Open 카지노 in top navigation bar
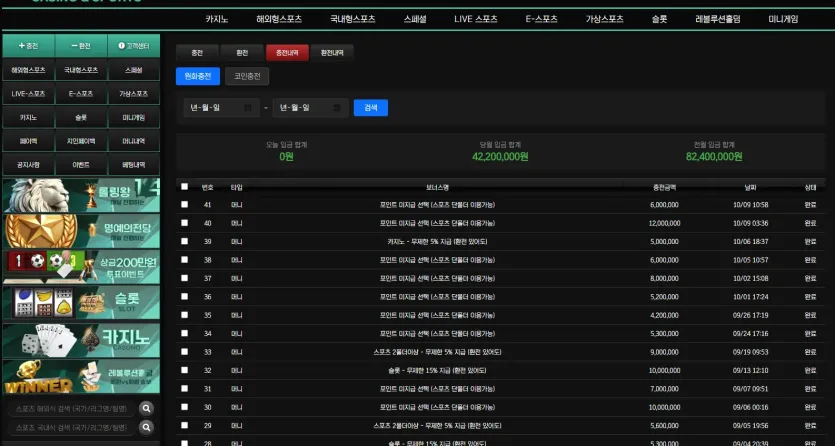 (x=217, y=19)
